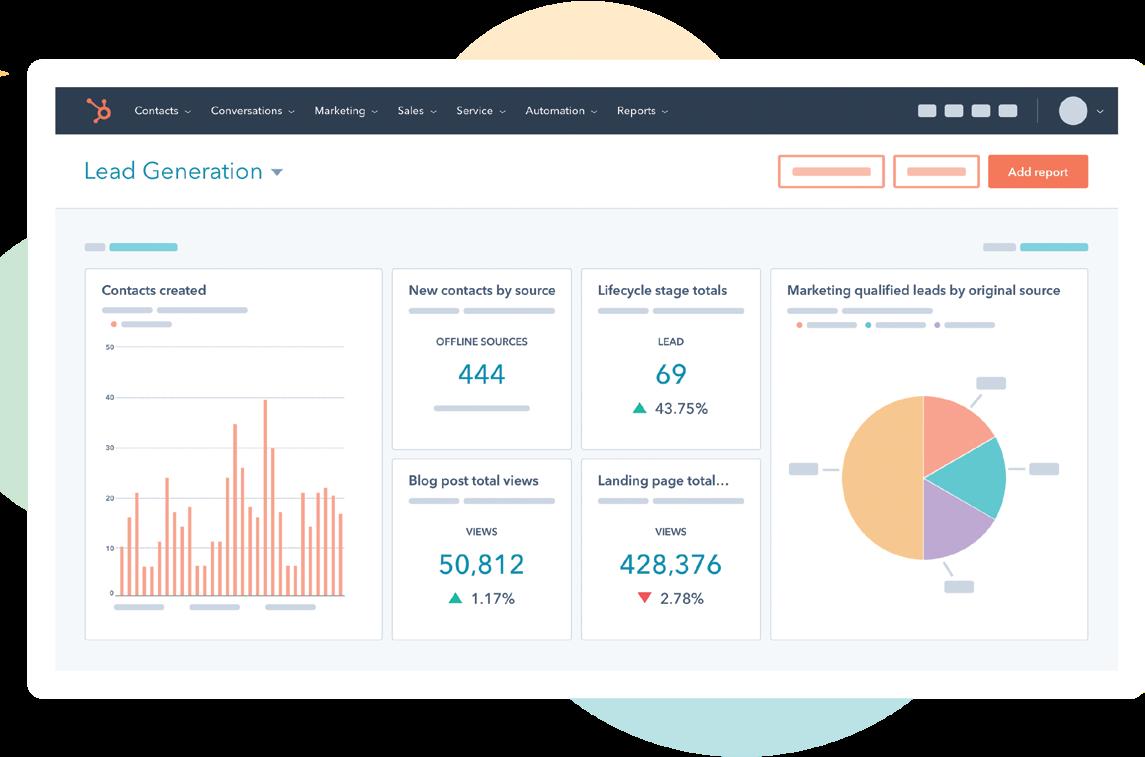1145x757 pixels.
Task: Open the user avatar profile icon
Action: point(1073,111)
